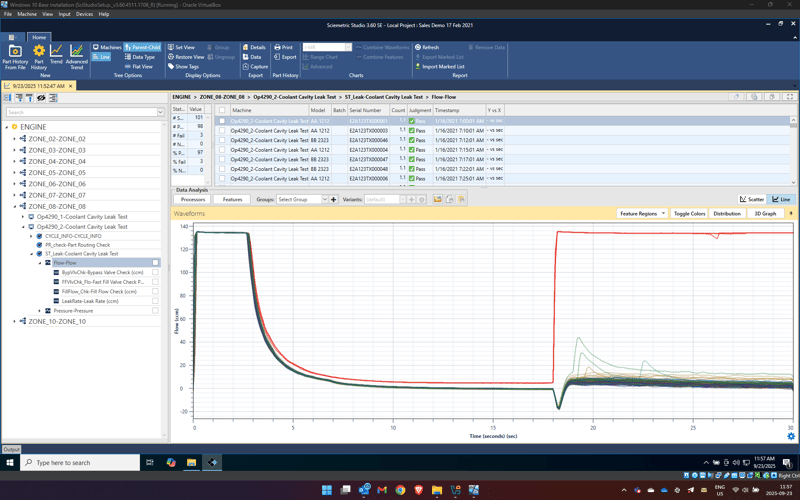800x500 pixels.
Task: Click the Distribution button
Action: (727, 213)
